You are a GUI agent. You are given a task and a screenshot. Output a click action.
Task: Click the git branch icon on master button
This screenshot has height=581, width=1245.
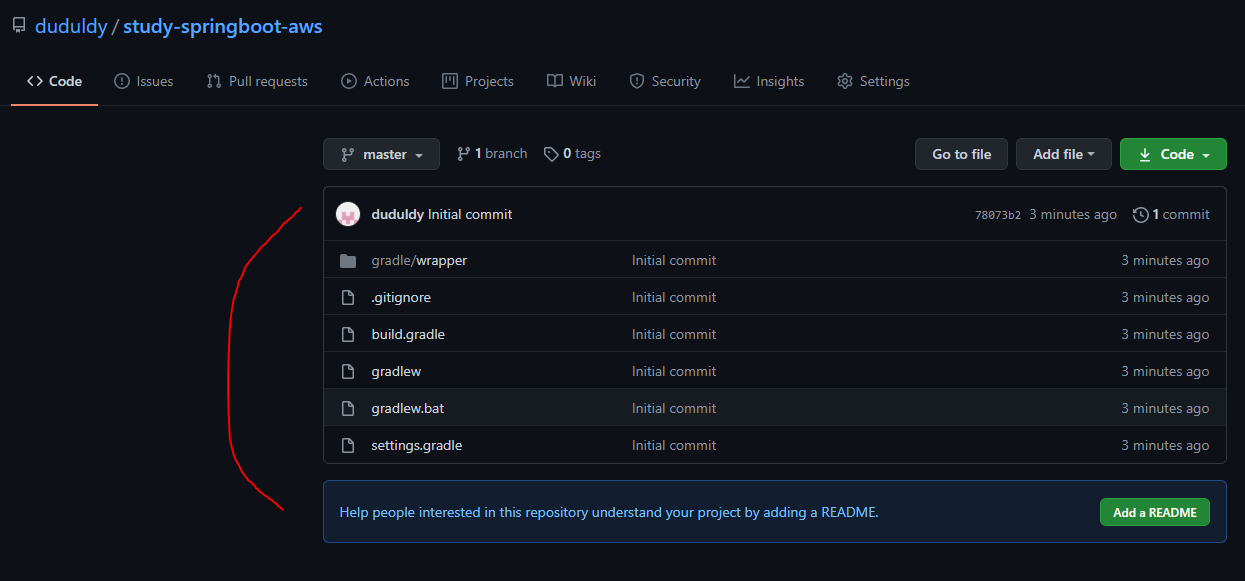(348, 154)
